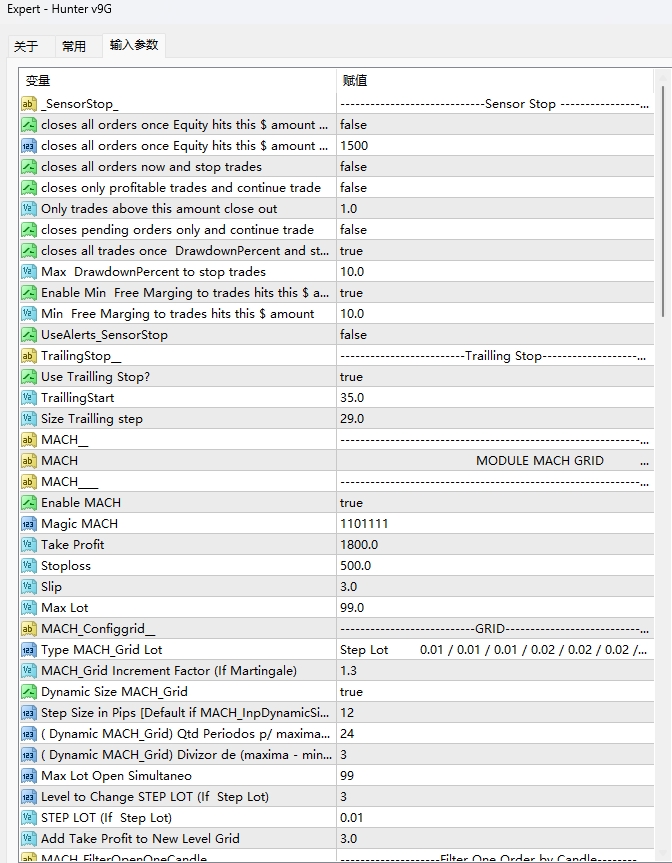The image size is (672, 863).
Task: Click the icon beside 'STEP LOT (If Step Lot)'
Action: (29, 818)
